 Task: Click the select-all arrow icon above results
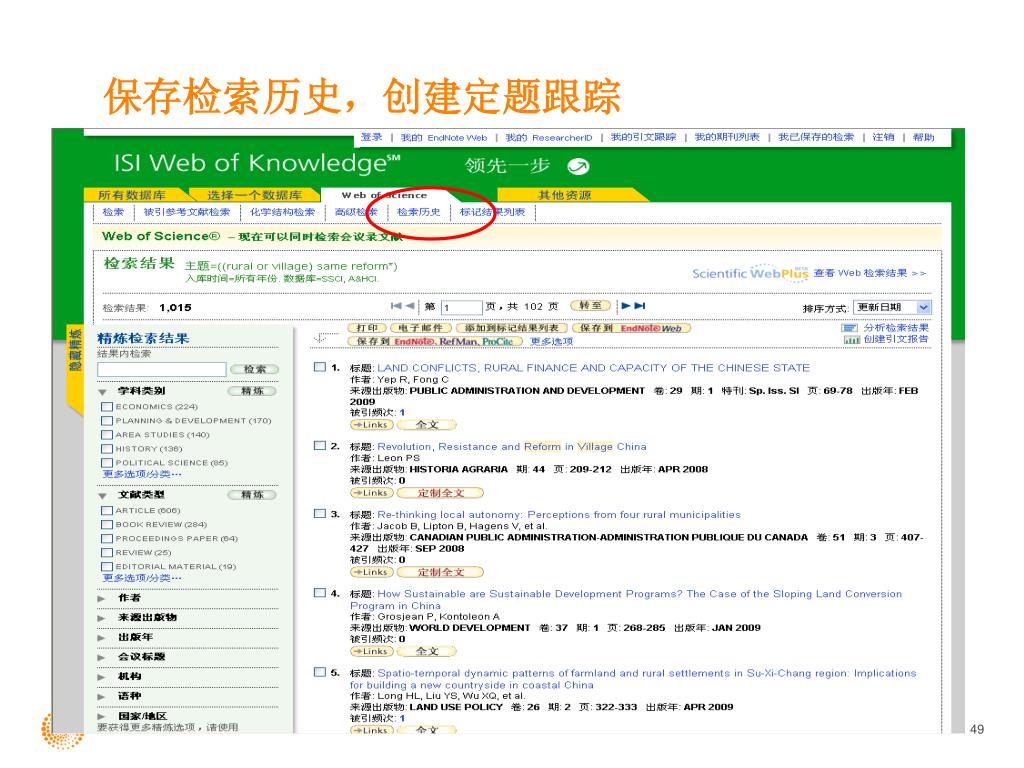[x=321, y=338]
